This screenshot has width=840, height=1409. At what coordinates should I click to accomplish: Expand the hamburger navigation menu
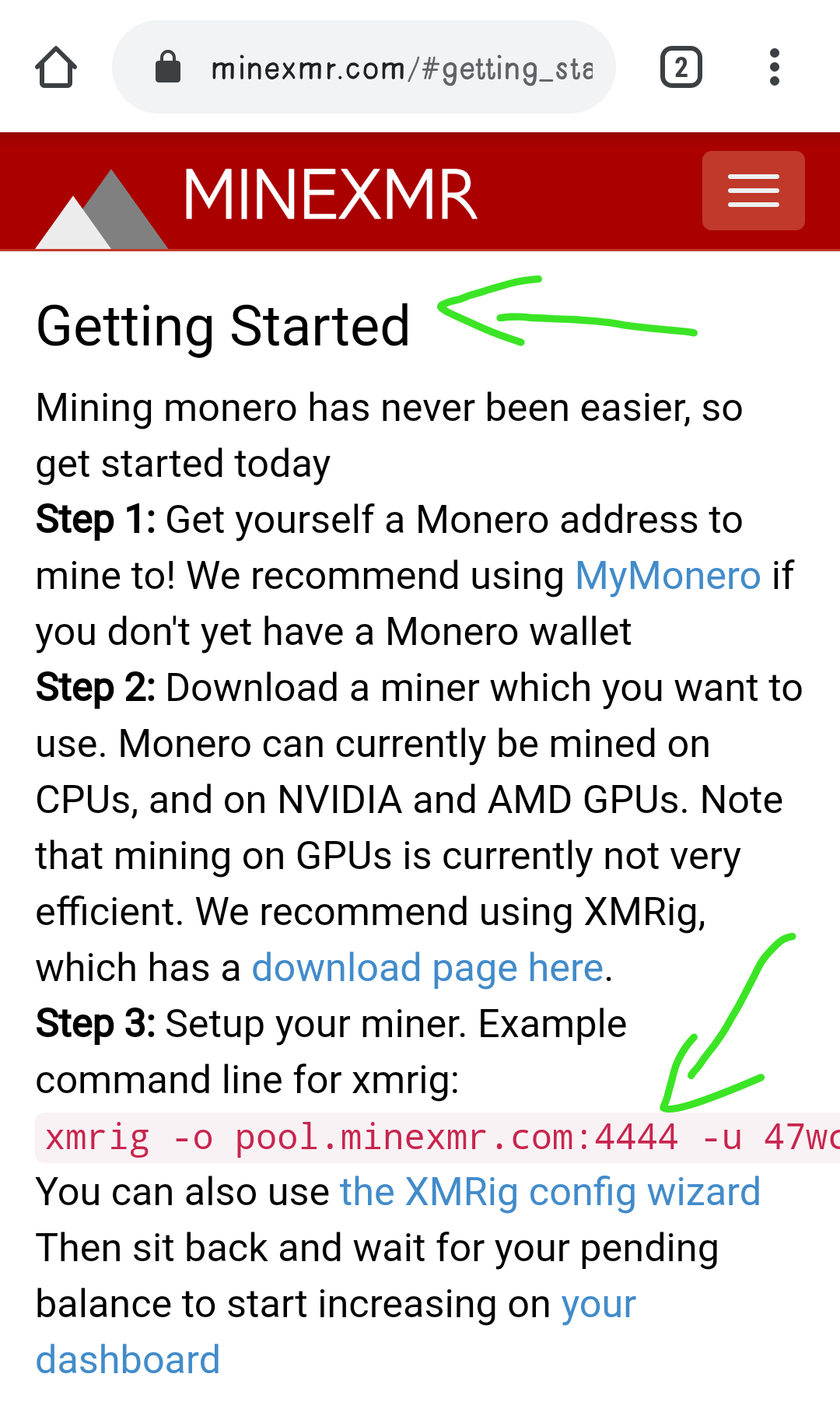(x=753, y=191)
